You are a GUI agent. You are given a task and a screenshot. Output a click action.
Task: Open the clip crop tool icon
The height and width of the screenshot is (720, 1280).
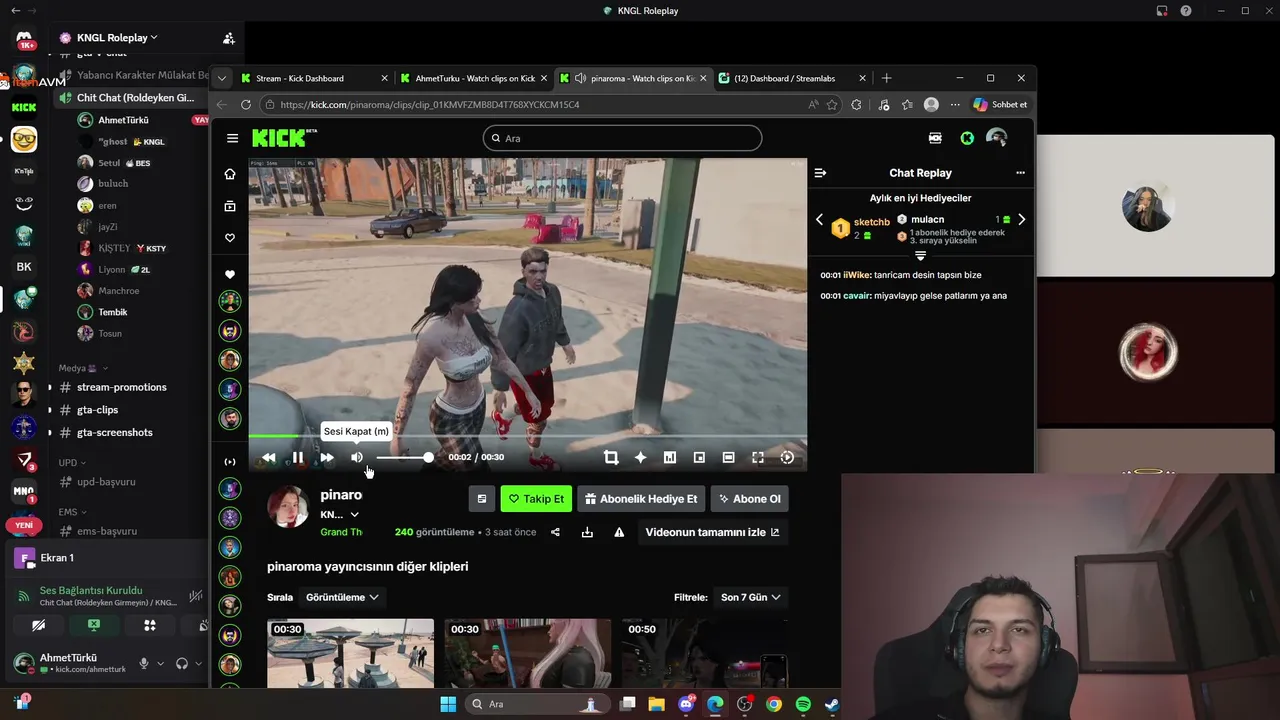pos(611,457)
